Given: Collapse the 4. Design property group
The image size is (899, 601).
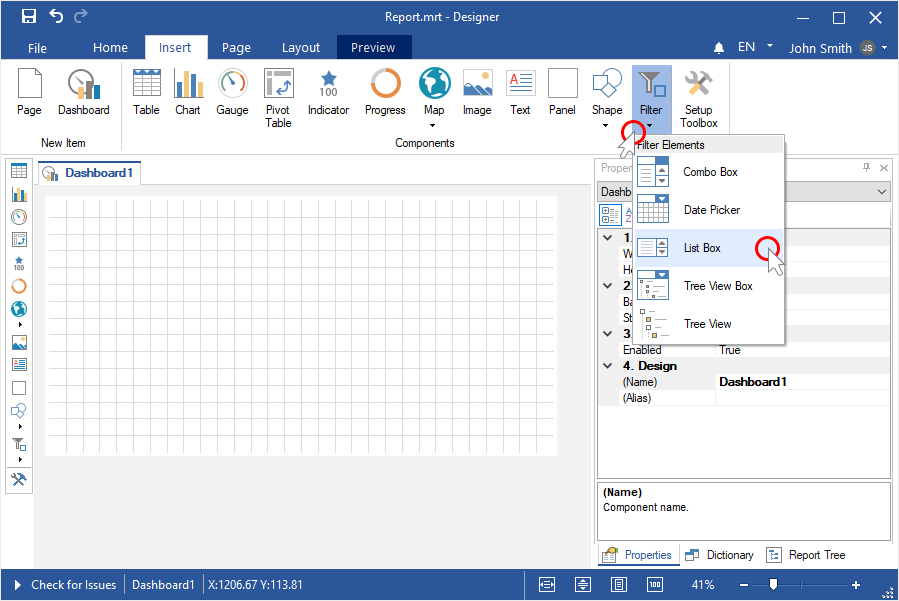Looking at the screenshot, I should tap(608, 366).
